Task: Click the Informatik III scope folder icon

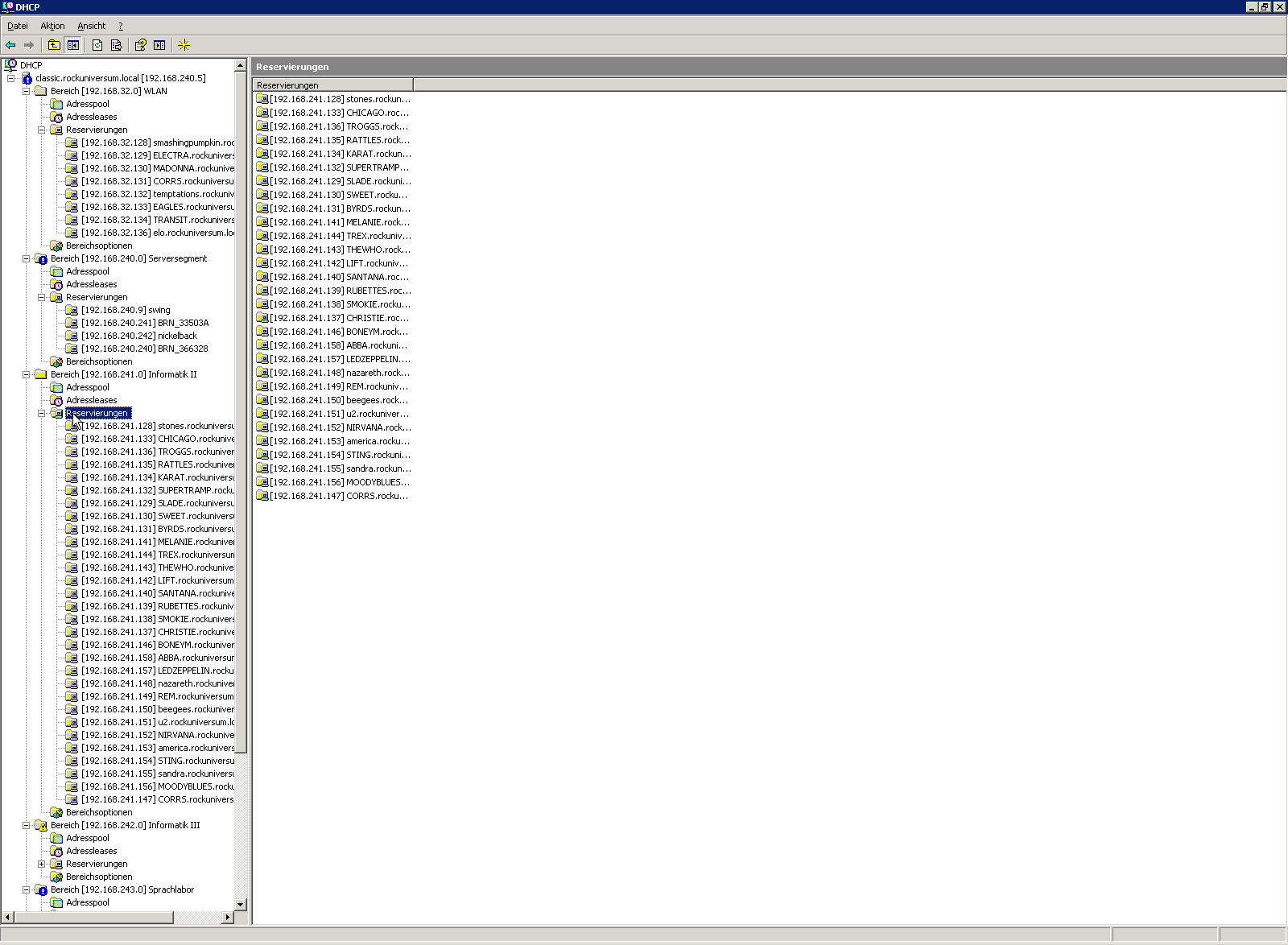Action: click(x=41, y=825)
